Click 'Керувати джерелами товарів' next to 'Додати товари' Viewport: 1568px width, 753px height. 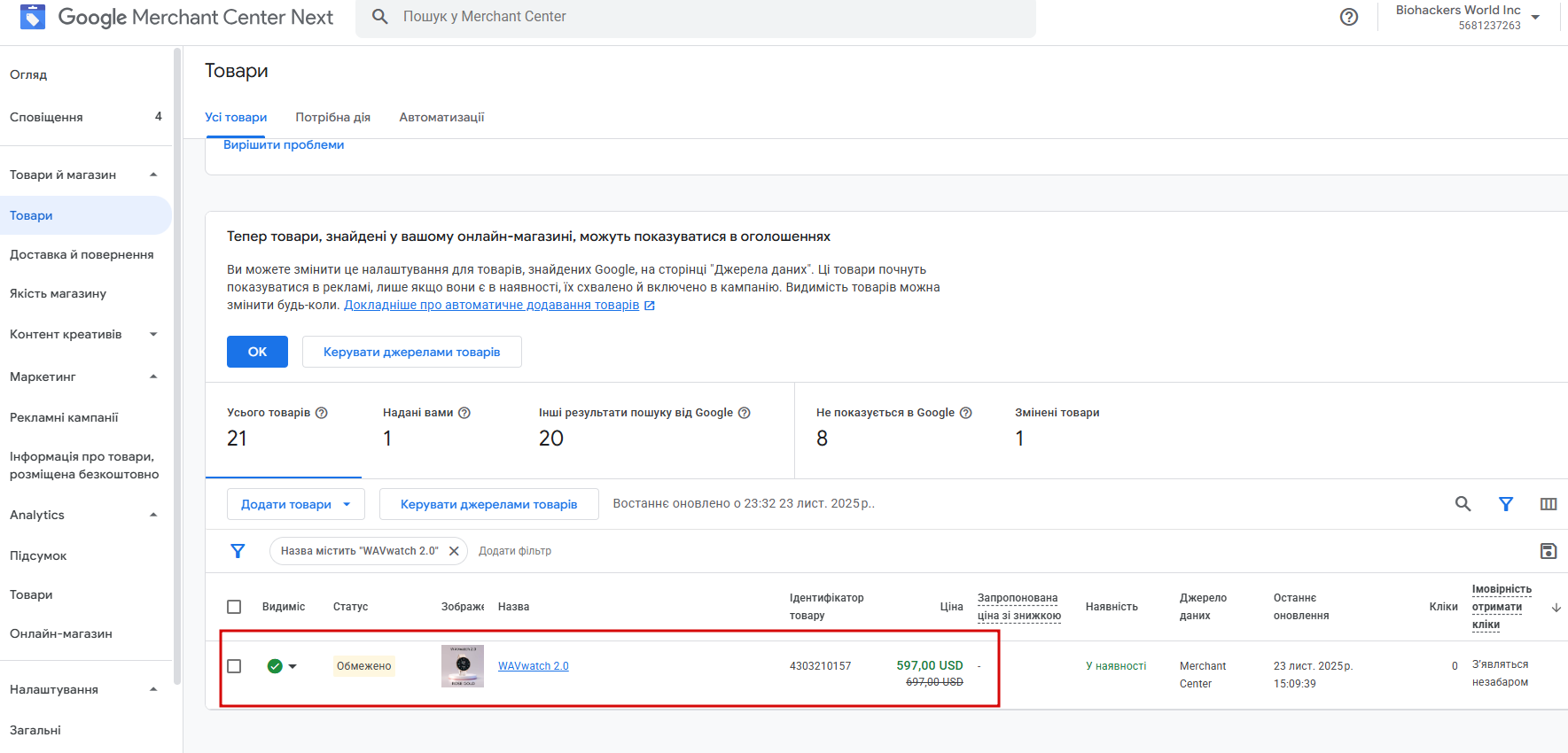pyautogui.click(x=489, y=504)
